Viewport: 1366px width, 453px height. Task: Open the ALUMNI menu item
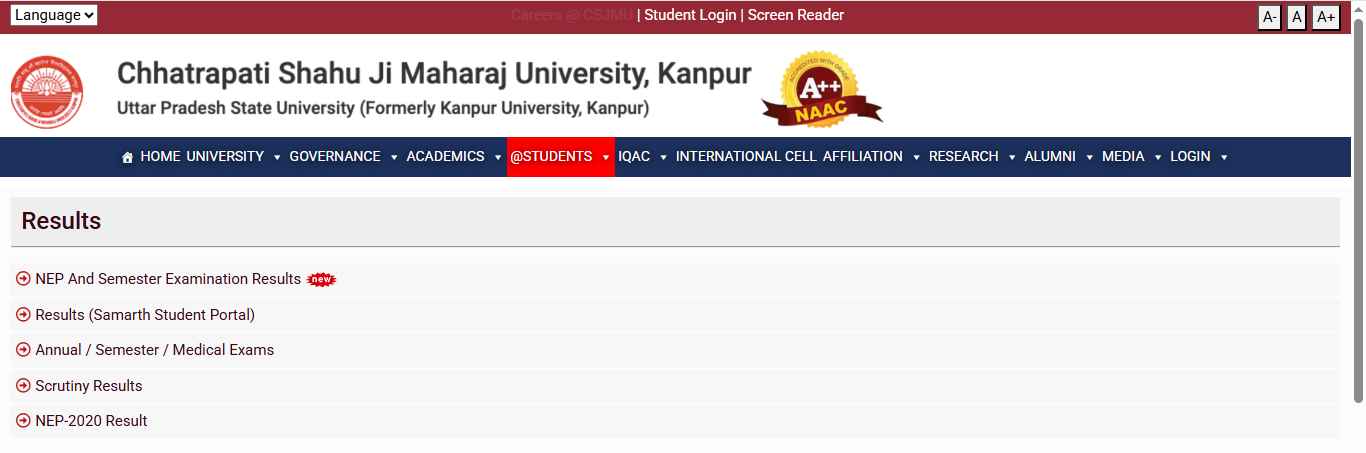(1050, 157)
